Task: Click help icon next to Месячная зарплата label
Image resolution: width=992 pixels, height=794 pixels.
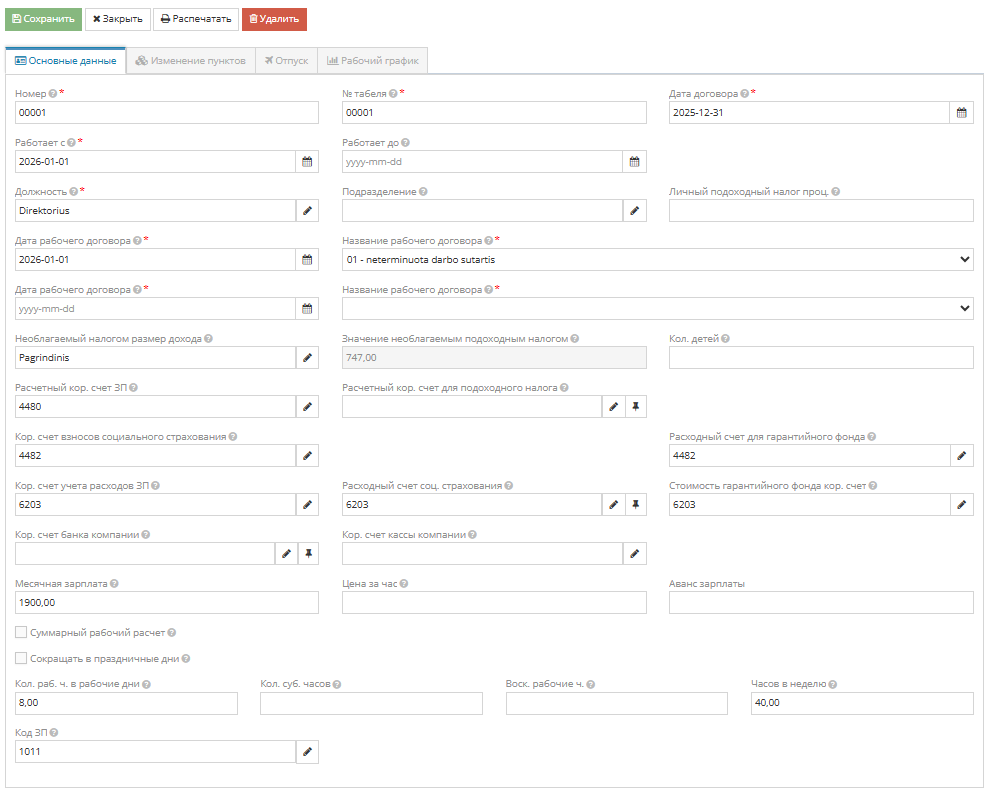Action: pos(114,584)
